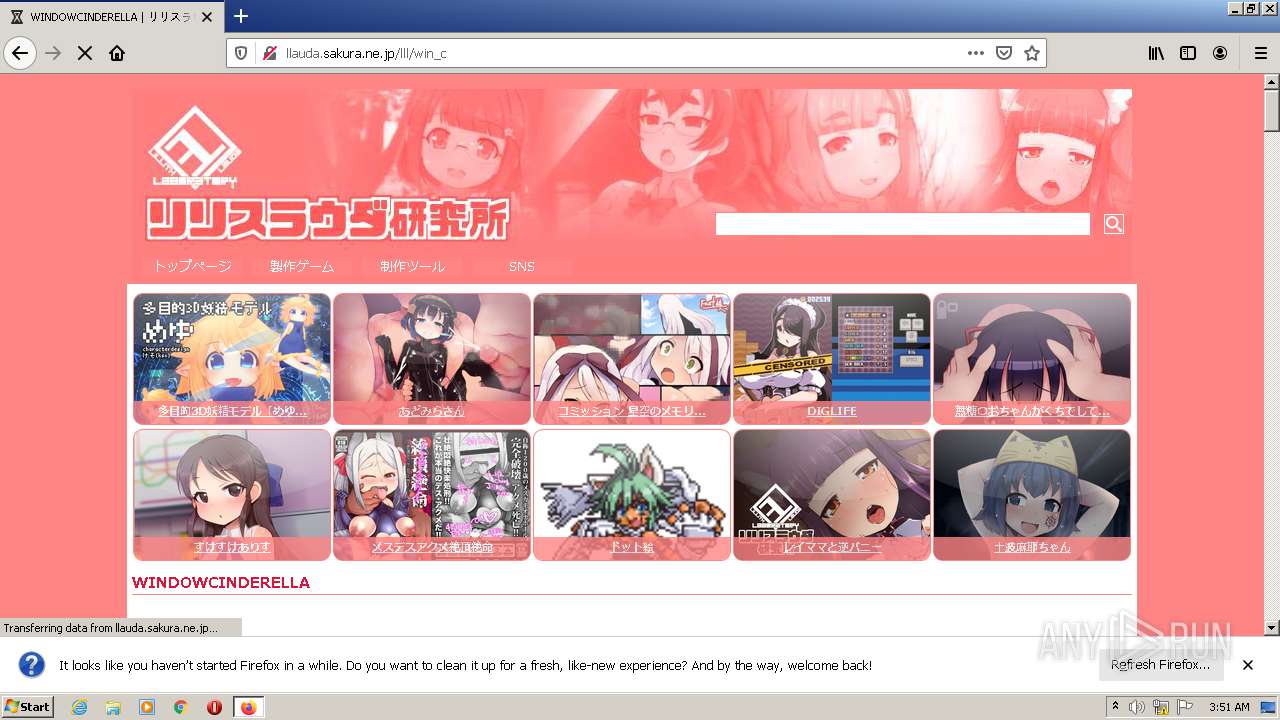Expand hidden system tray icons
Image resolution: width=1280 pixels, height=720 pixels.
[x=1116, y=707]
